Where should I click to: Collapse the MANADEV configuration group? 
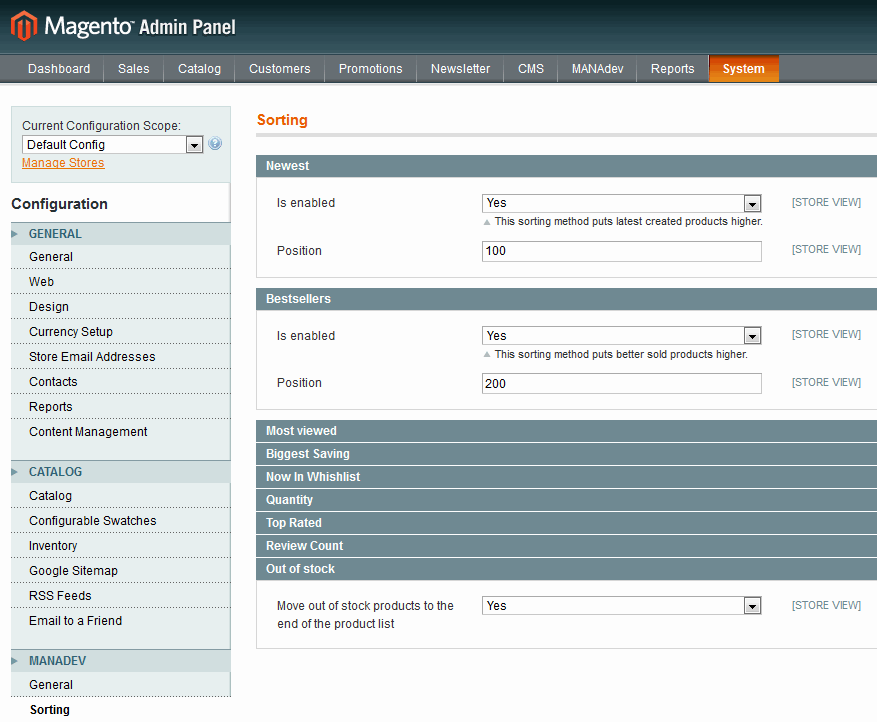[121, 661]
